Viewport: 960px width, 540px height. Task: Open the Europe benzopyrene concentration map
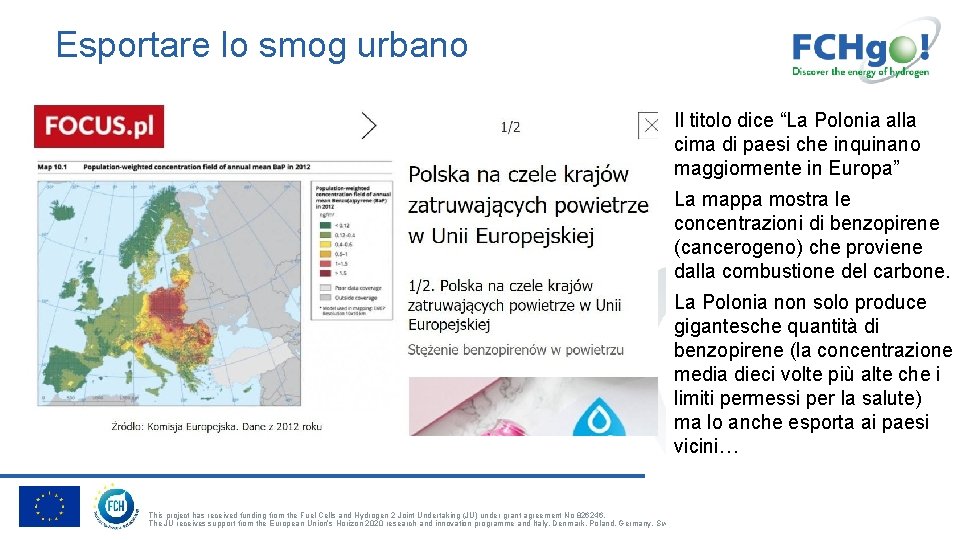(169, 293)
